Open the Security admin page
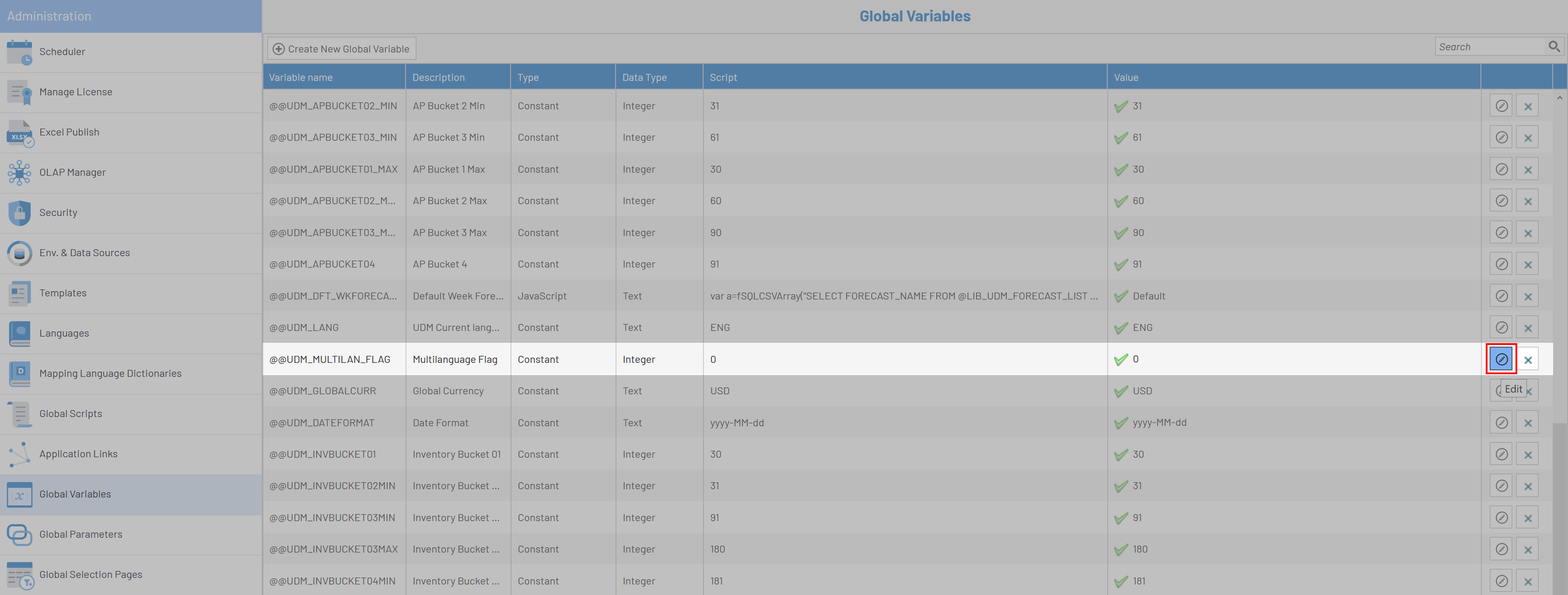Image resolution: width=1568 pixels, height=595 pixels. [58, 212]
